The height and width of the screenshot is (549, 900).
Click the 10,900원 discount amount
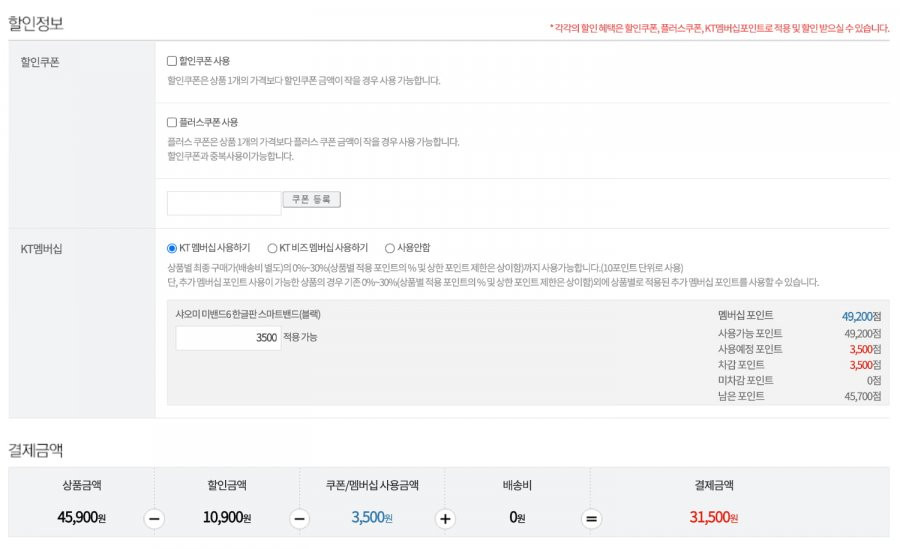pyautogui.click(x=227, y=517)
